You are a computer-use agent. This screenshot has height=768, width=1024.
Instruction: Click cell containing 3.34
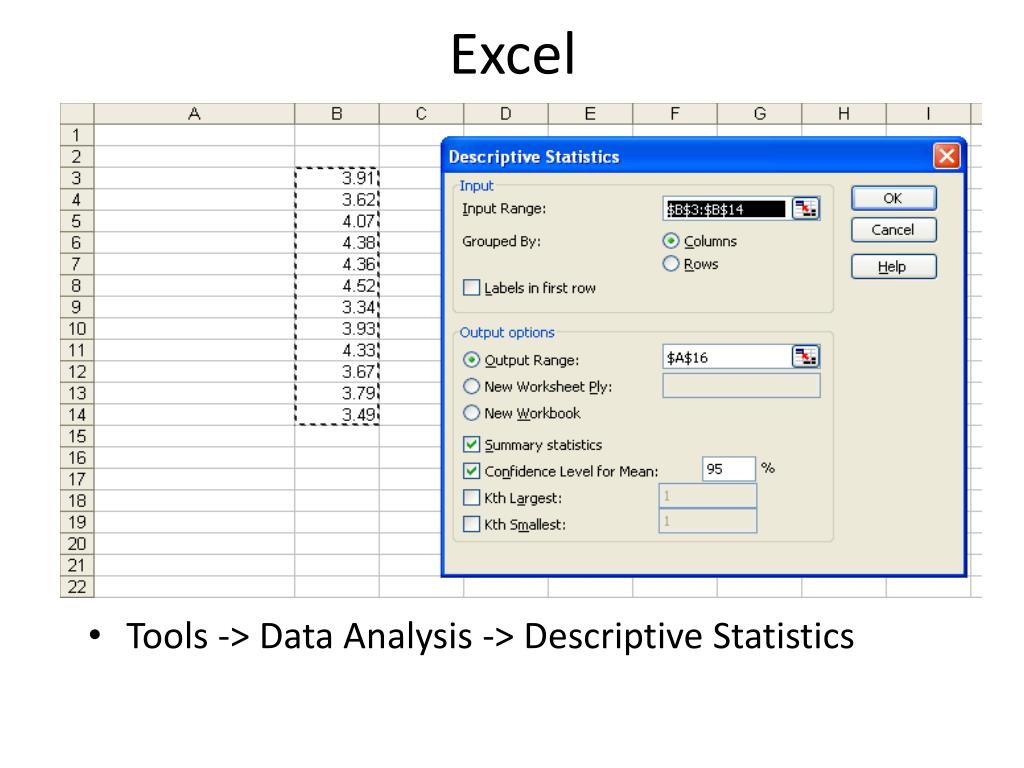pyautogui.click(x=337, y=308)
